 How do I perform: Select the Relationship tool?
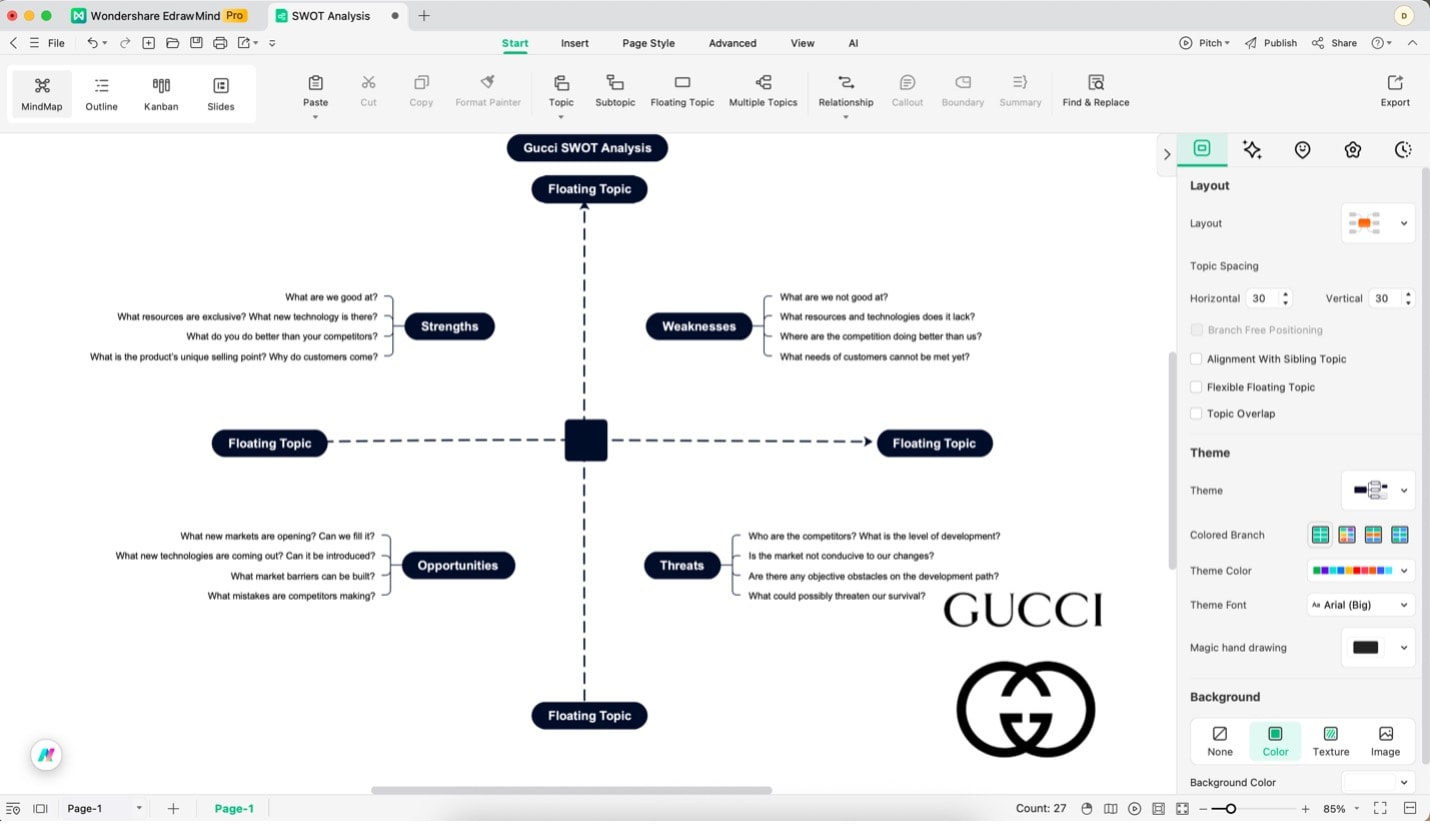pos(846,90)
